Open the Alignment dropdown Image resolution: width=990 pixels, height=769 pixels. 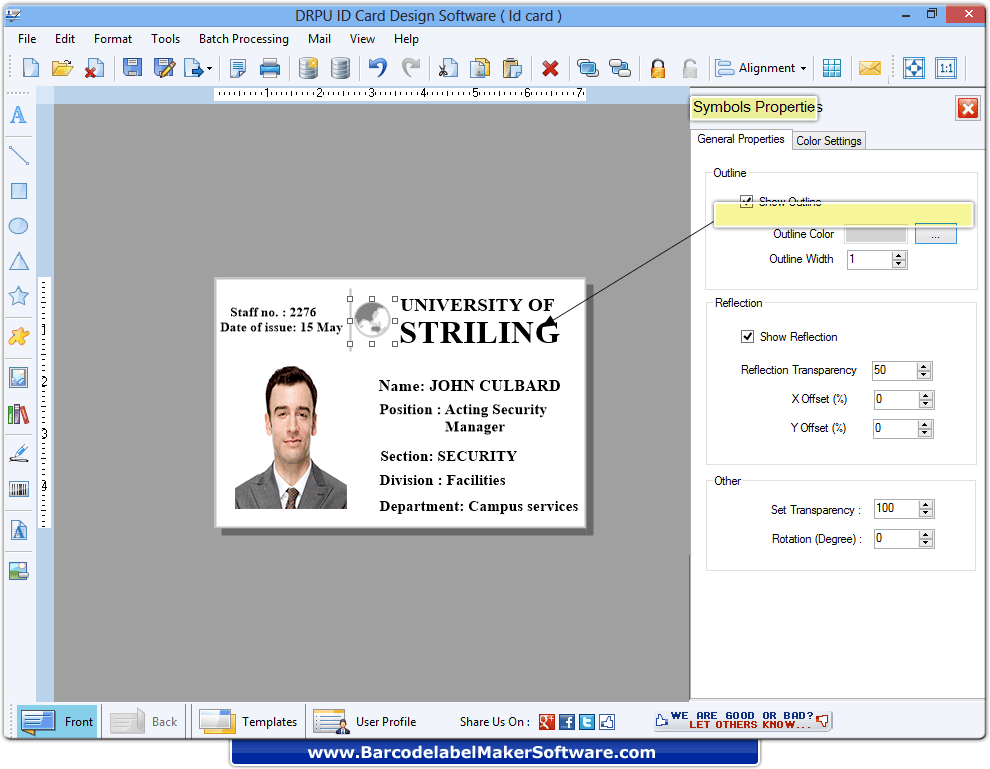coord(761,68)
